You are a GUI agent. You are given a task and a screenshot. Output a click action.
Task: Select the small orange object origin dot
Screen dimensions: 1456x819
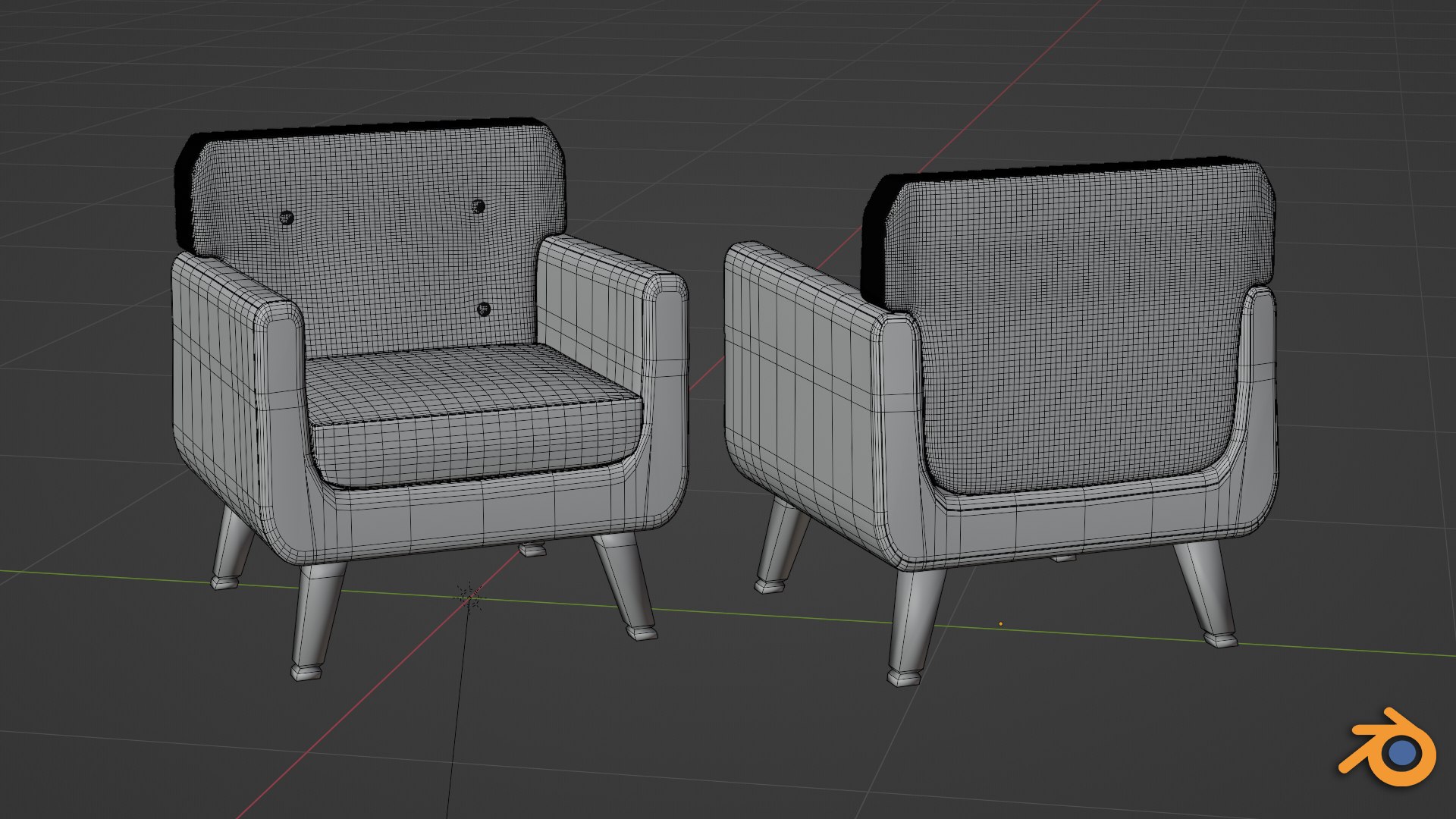click(x=1000, y=624)
